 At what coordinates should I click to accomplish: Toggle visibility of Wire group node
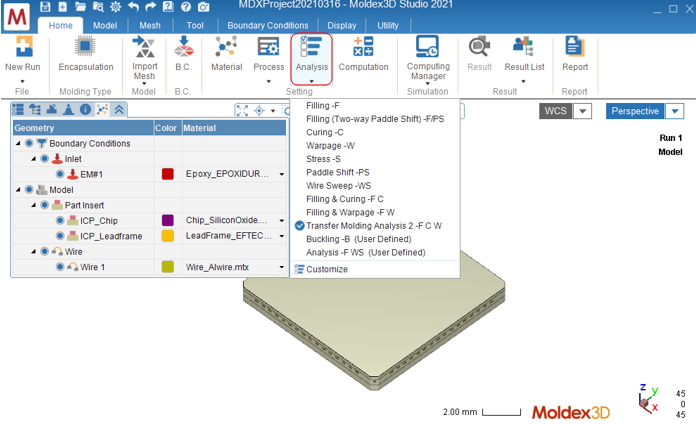coord(44,251)
